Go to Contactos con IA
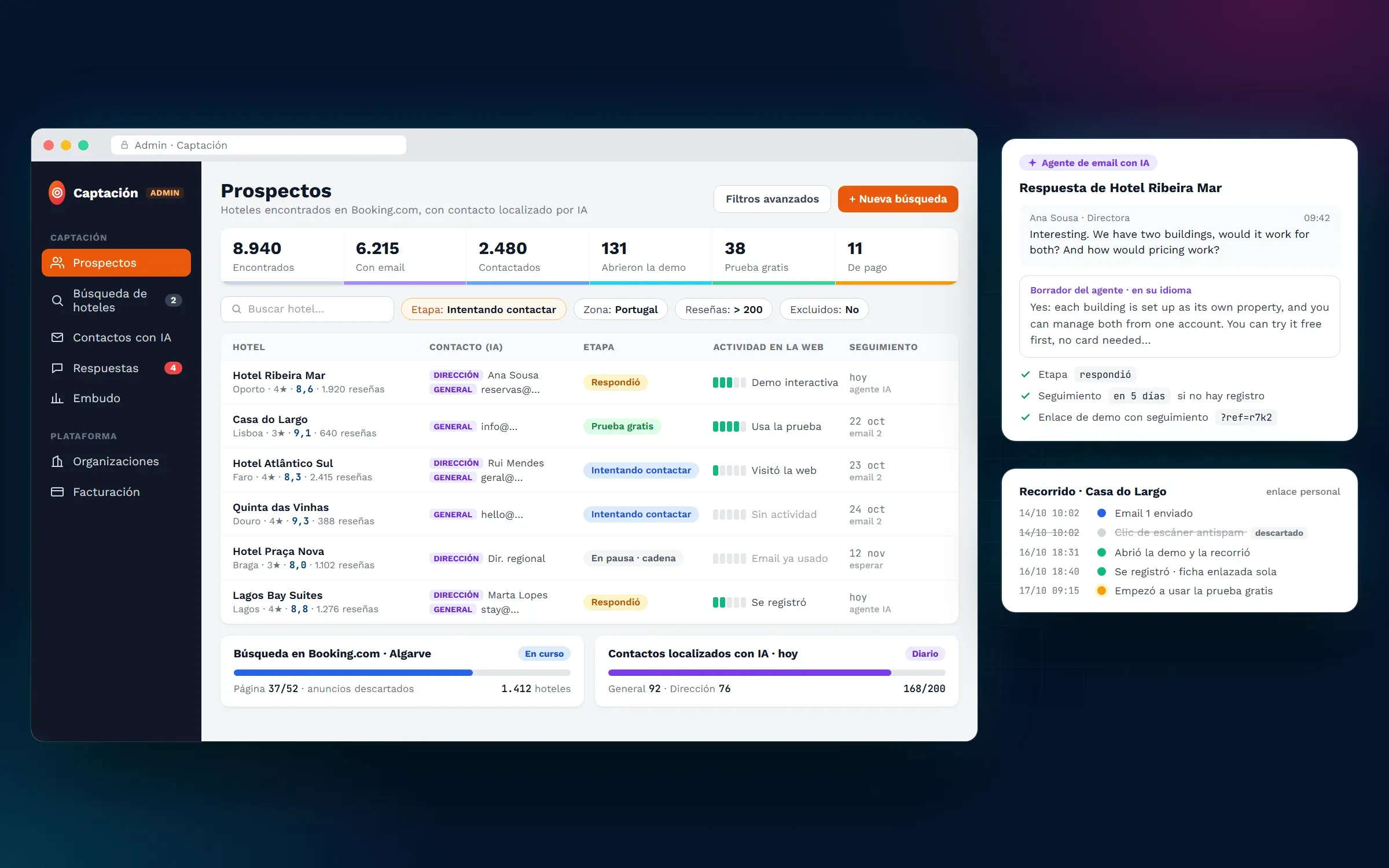The width and height of the screenshot is (1389, 868). 116,337
